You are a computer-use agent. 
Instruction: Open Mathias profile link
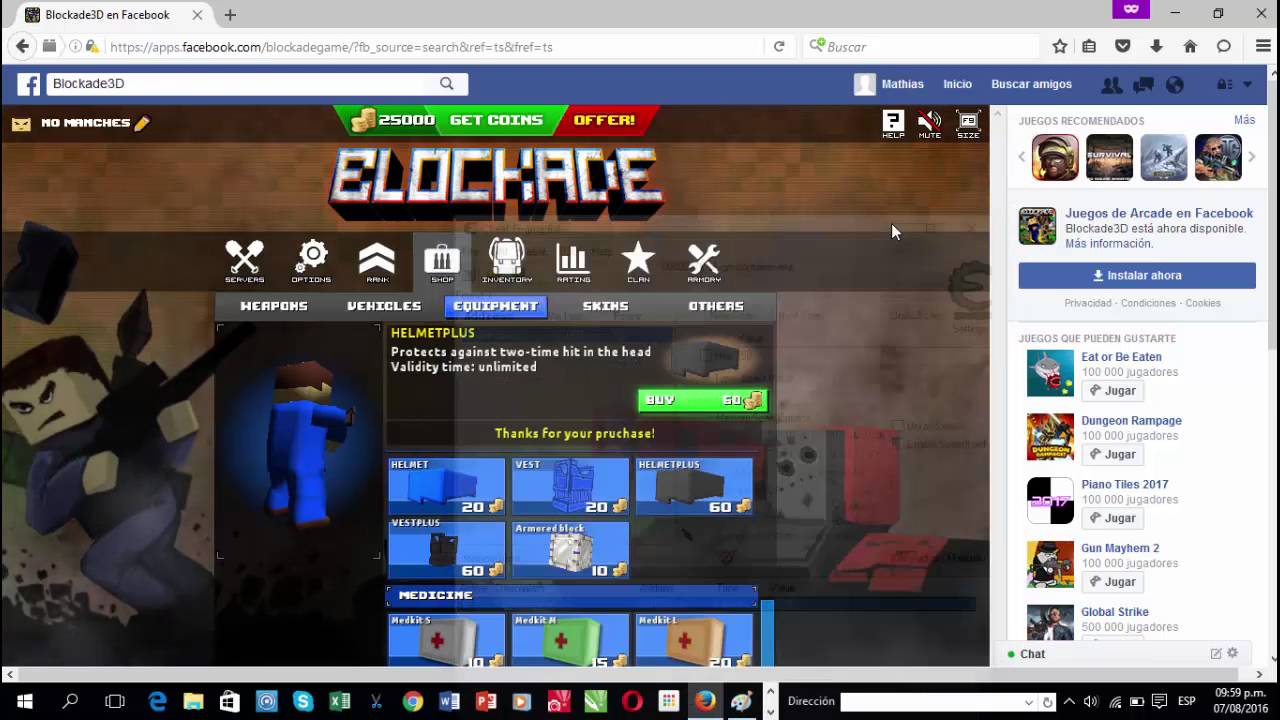(x=889, y=84)
